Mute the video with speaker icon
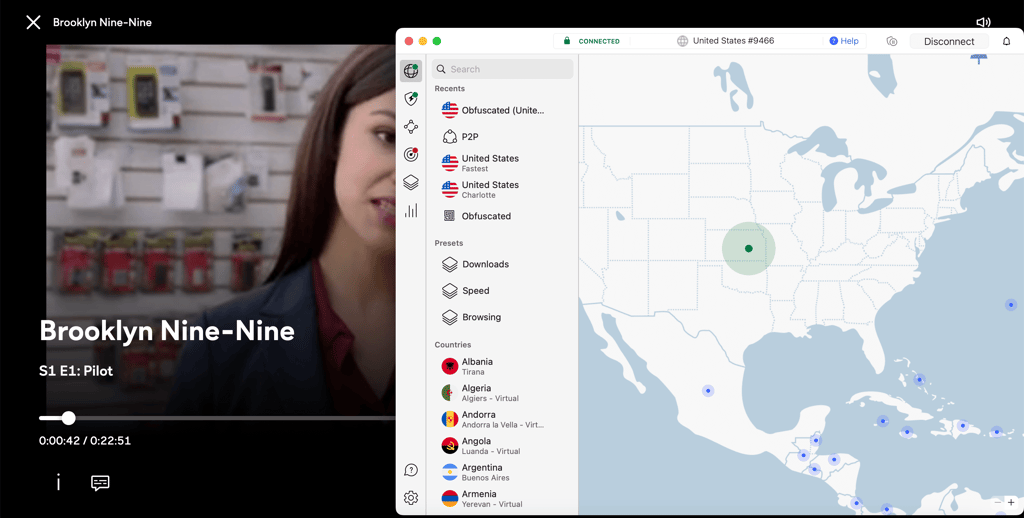Viewport: 1024px width, 518px height. (x=983, y=22)
